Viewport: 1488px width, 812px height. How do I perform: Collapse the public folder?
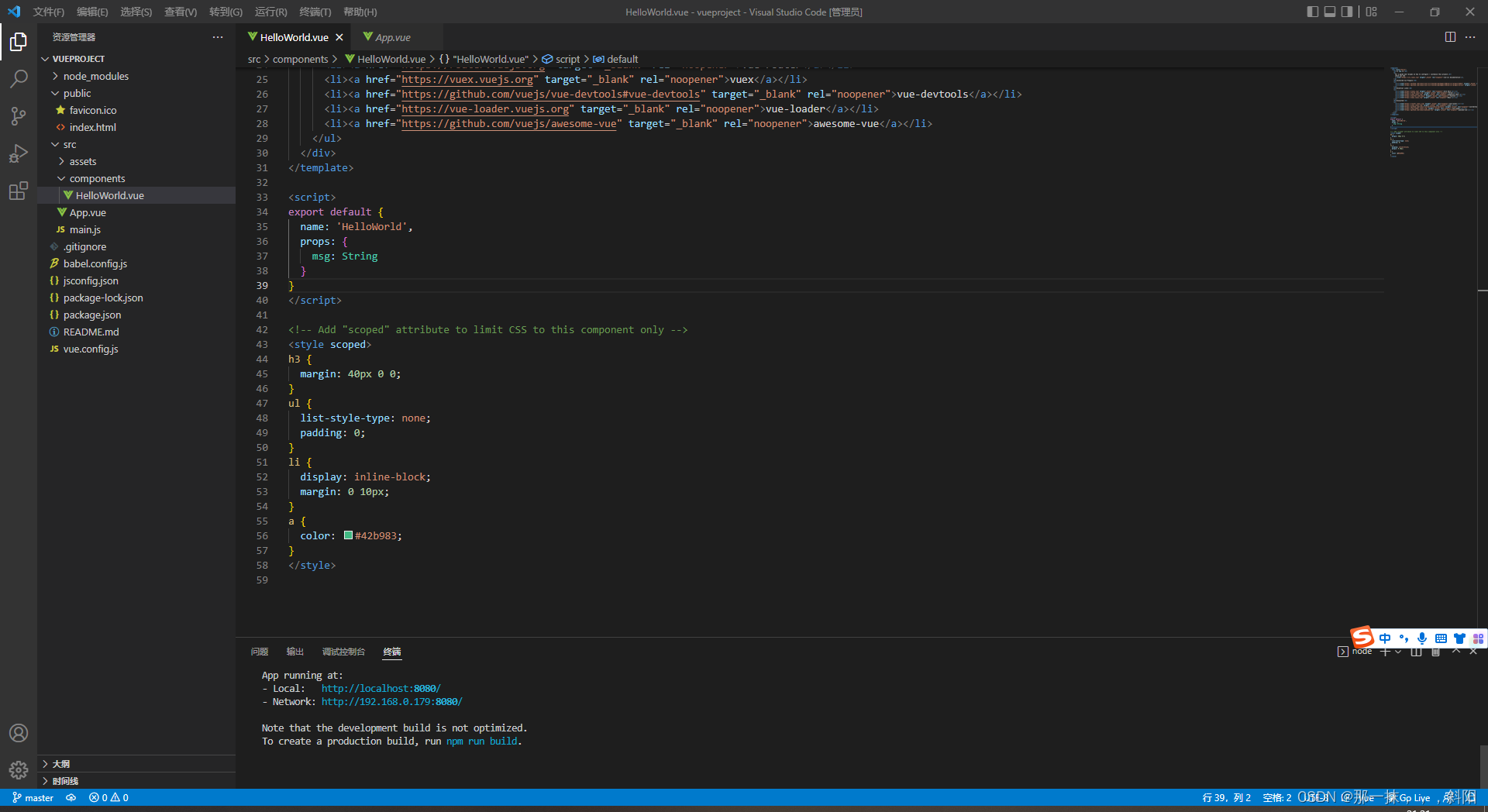click(56, 93)
